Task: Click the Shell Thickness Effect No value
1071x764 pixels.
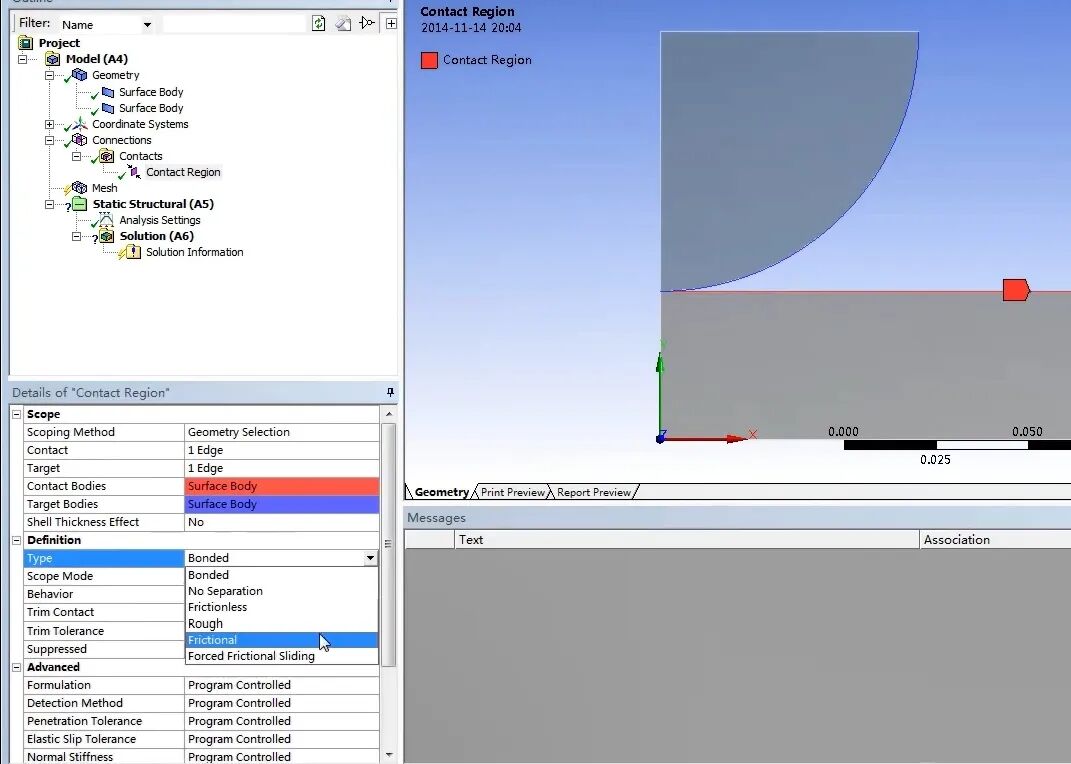Action: click(x=282, y=522)
